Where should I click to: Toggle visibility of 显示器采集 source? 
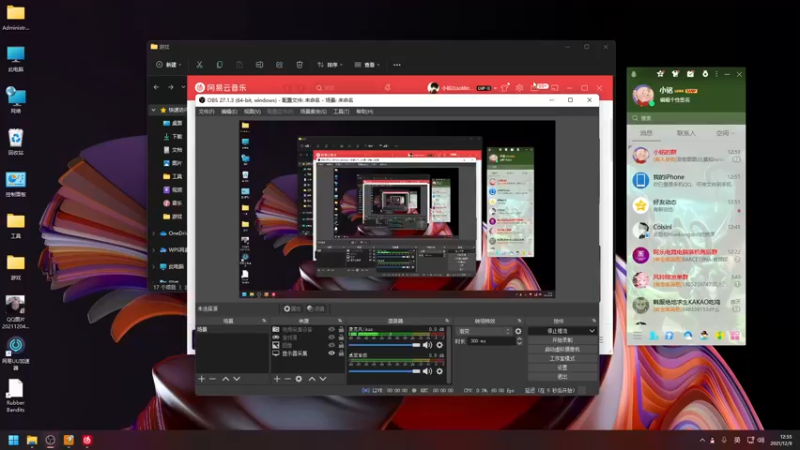pos(332,353)
